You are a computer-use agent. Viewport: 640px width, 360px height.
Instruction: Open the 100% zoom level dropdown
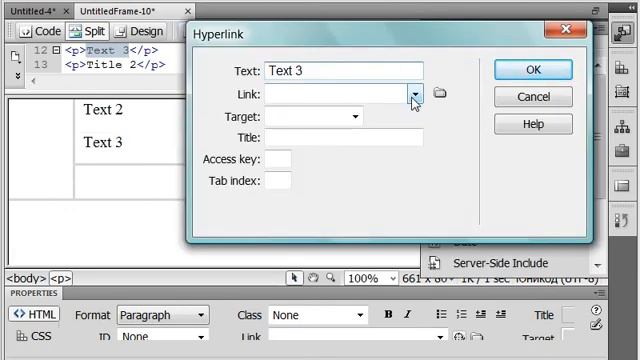click(371, 278)
